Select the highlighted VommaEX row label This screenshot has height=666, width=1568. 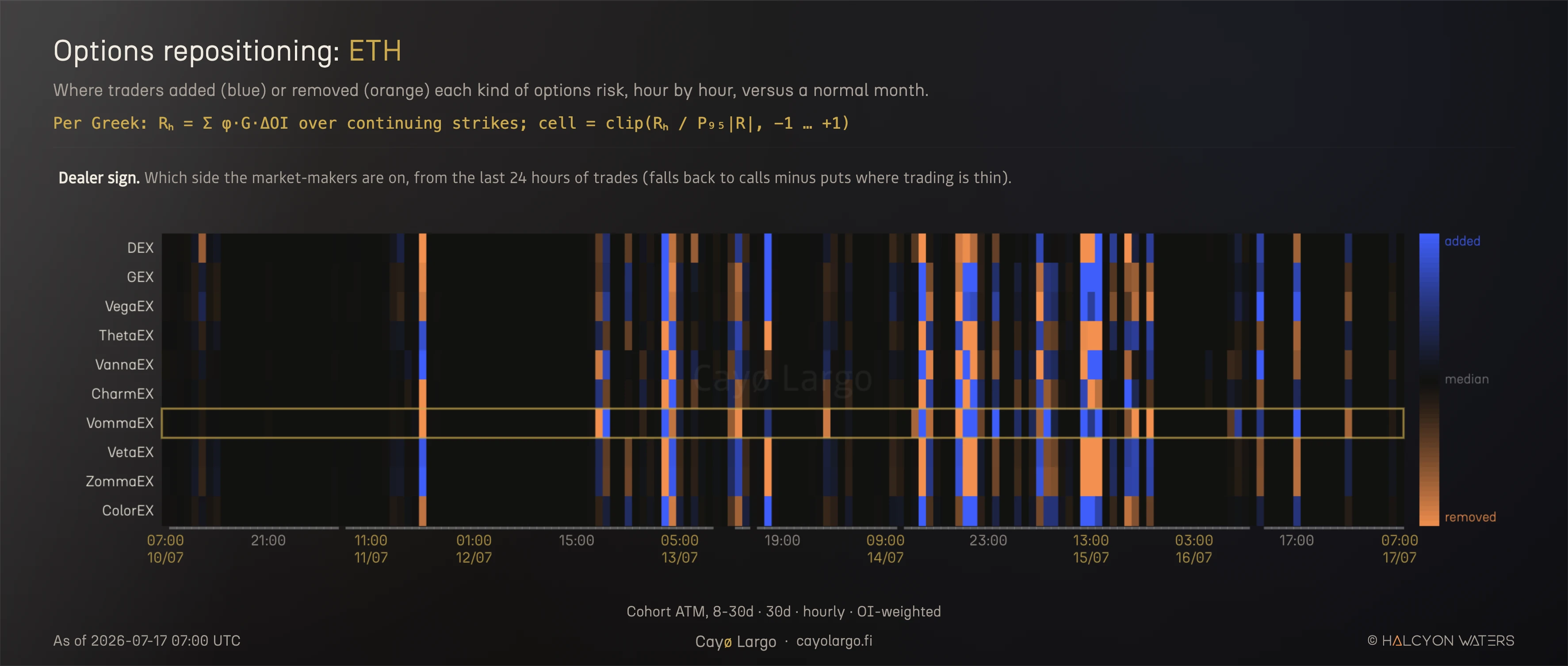tap(119, 423)
